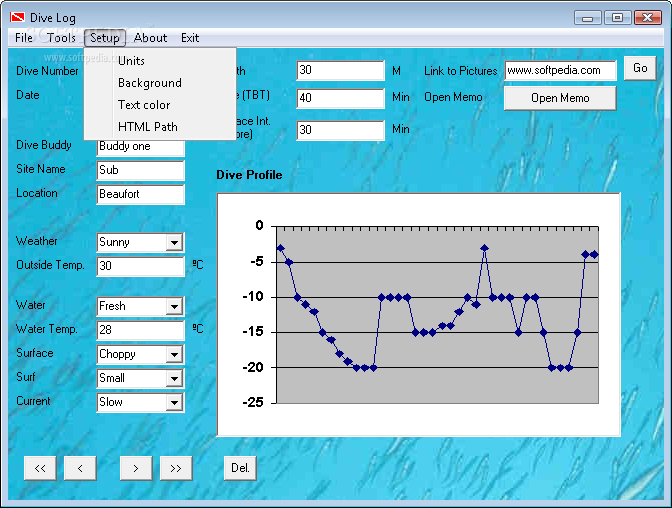Expand the Surf dropdown
The image size is (672, 508).
[x=174, y=378]
